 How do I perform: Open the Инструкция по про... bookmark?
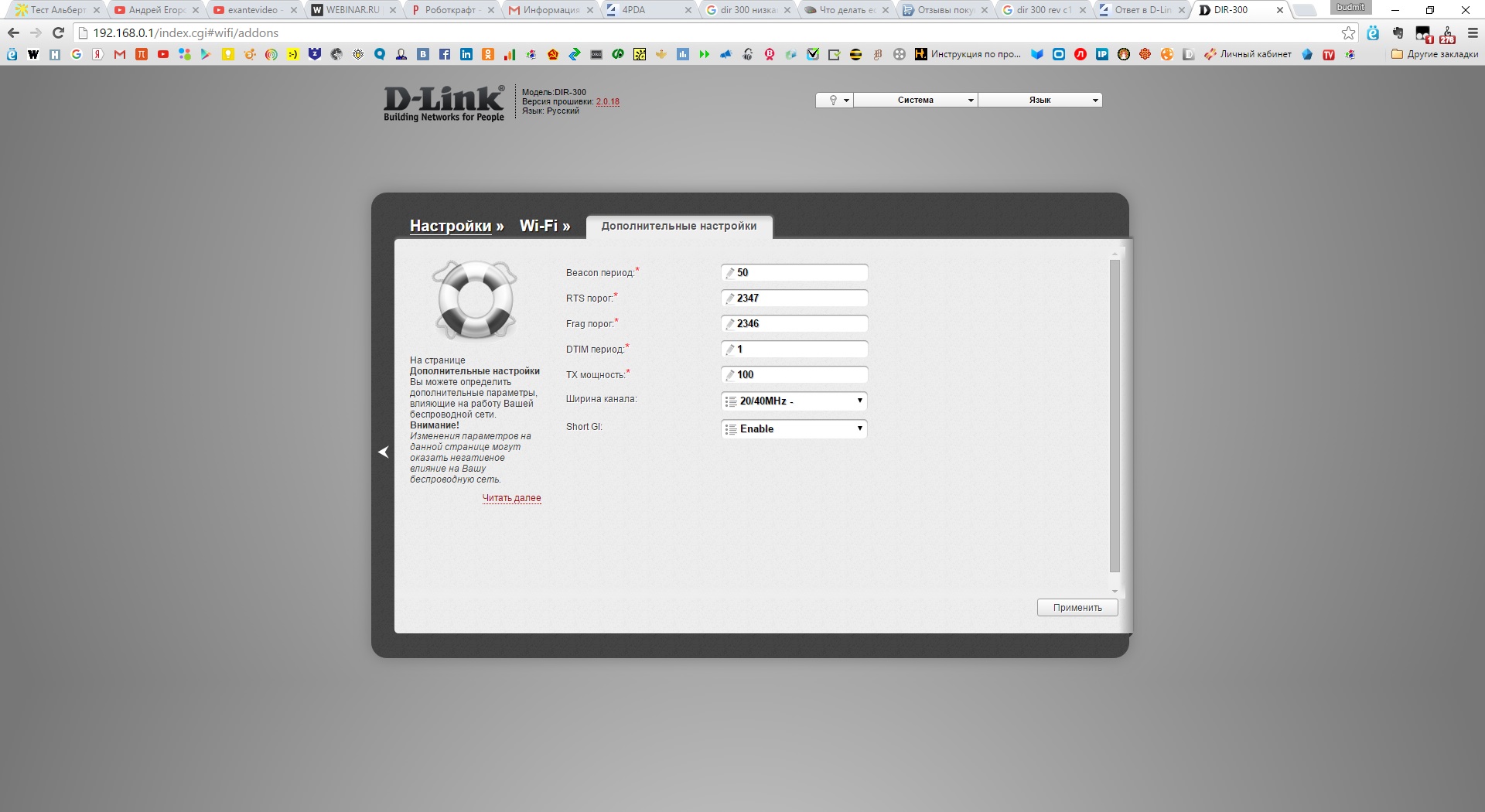[968, 54]
